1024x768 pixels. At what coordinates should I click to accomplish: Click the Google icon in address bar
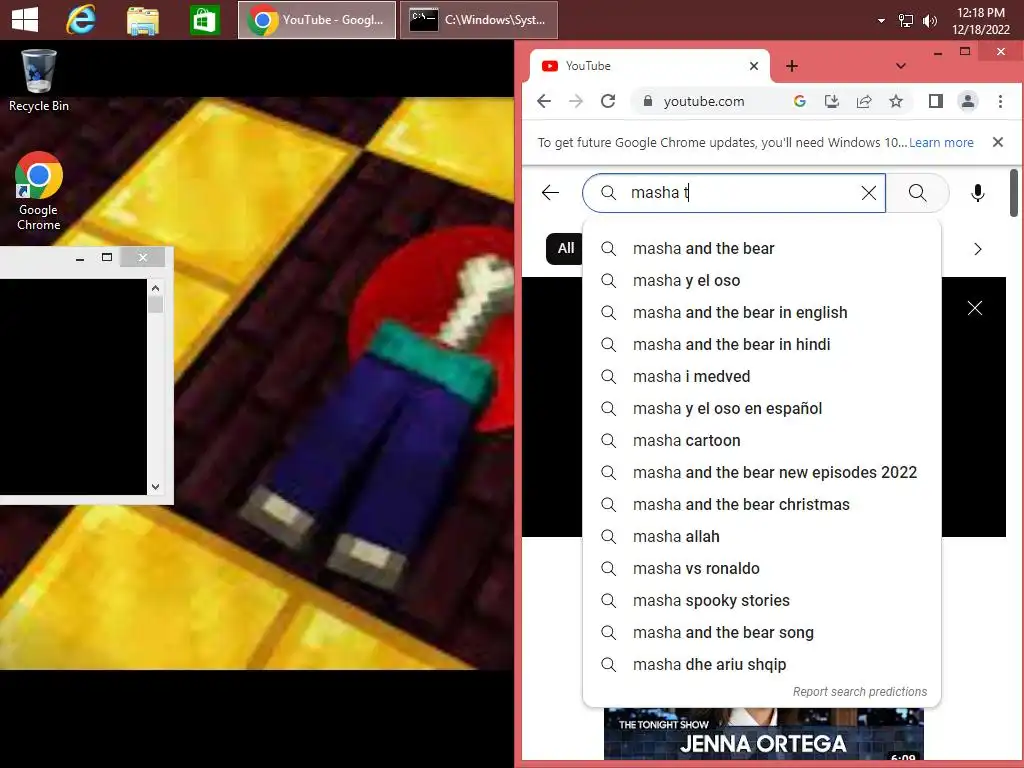(799, 101)
